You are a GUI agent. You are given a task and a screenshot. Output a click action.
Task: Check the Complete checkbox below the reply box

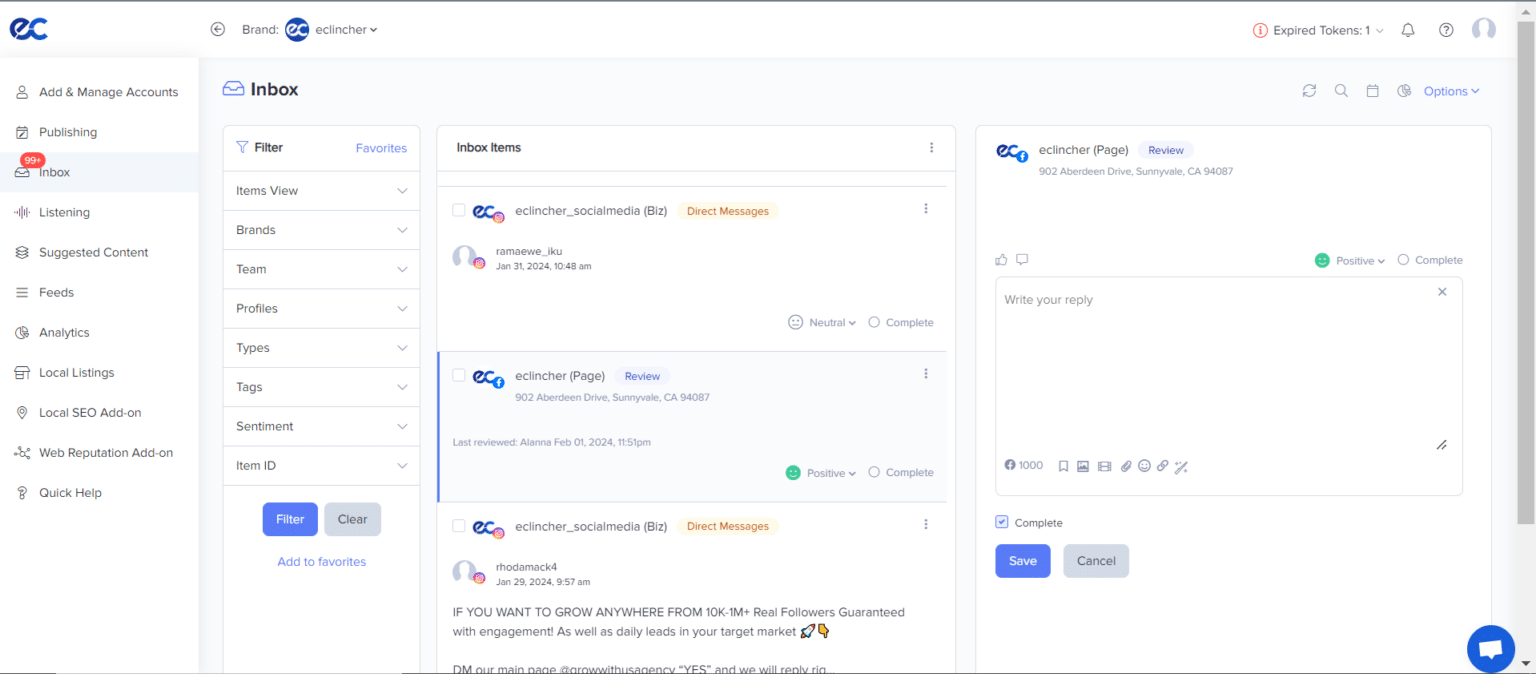[1001, 521]
